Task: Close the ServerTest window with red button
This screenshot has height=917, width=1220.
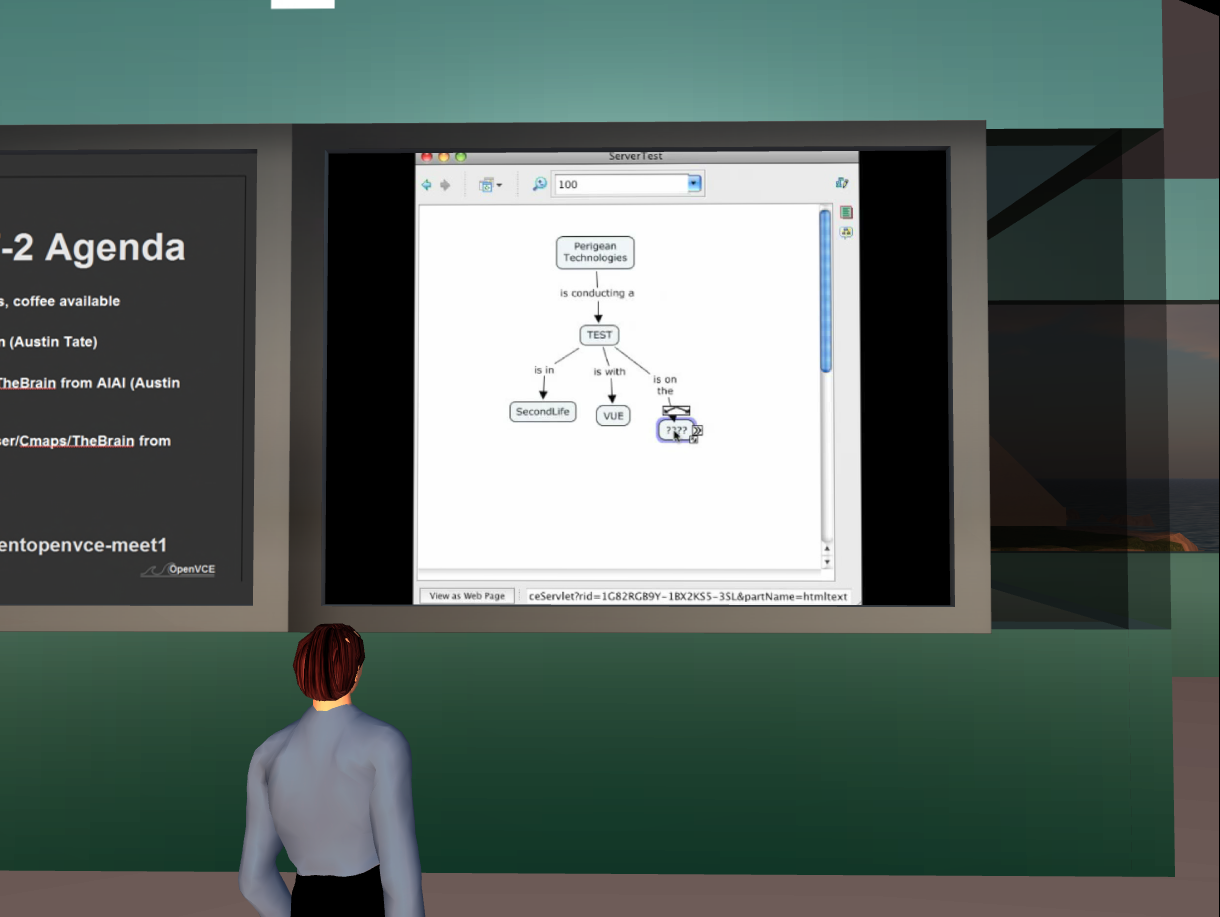Action: pos(427,157)
